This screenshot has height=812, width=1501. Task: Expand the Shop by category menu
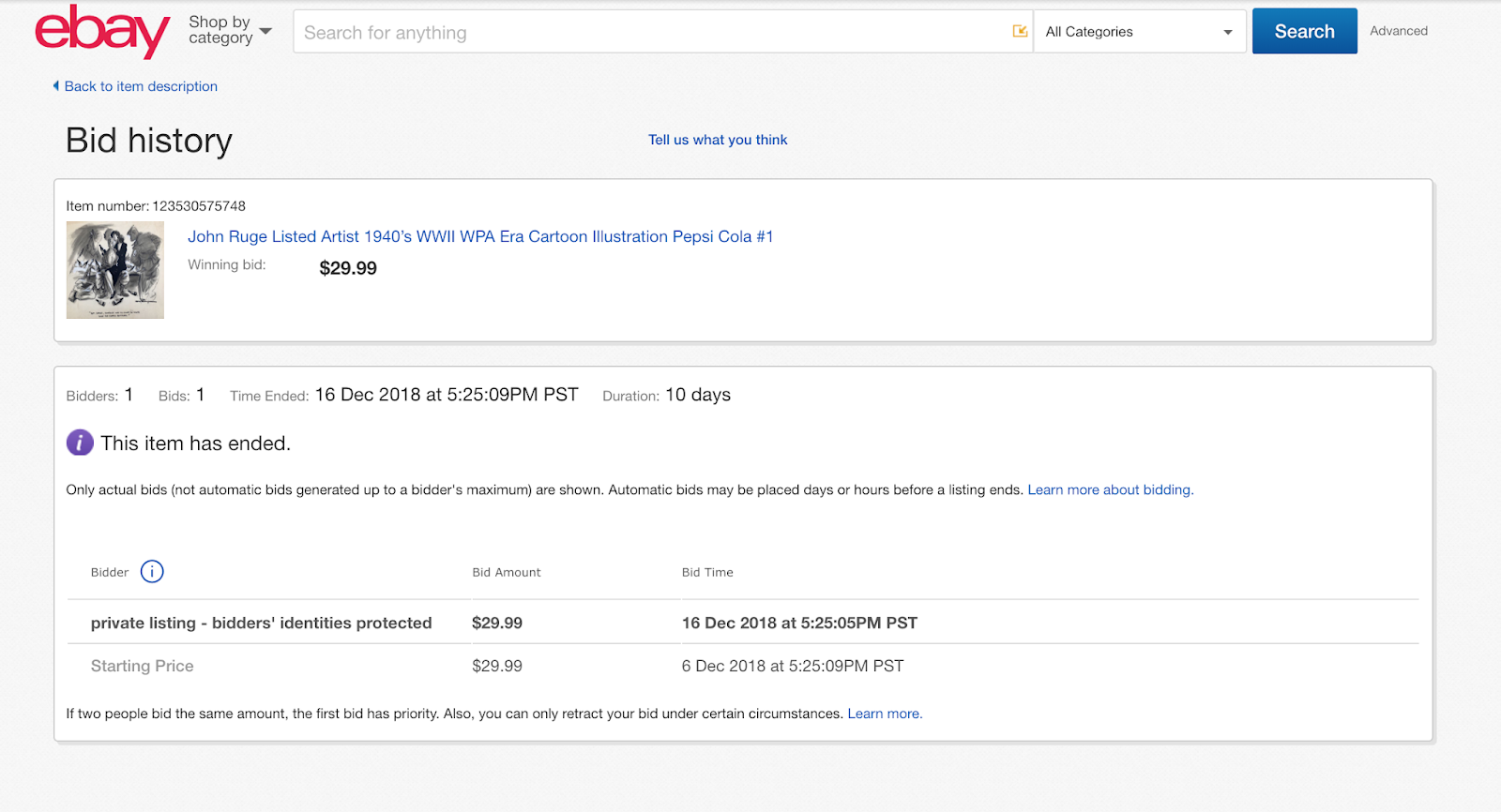coord(230,31)
